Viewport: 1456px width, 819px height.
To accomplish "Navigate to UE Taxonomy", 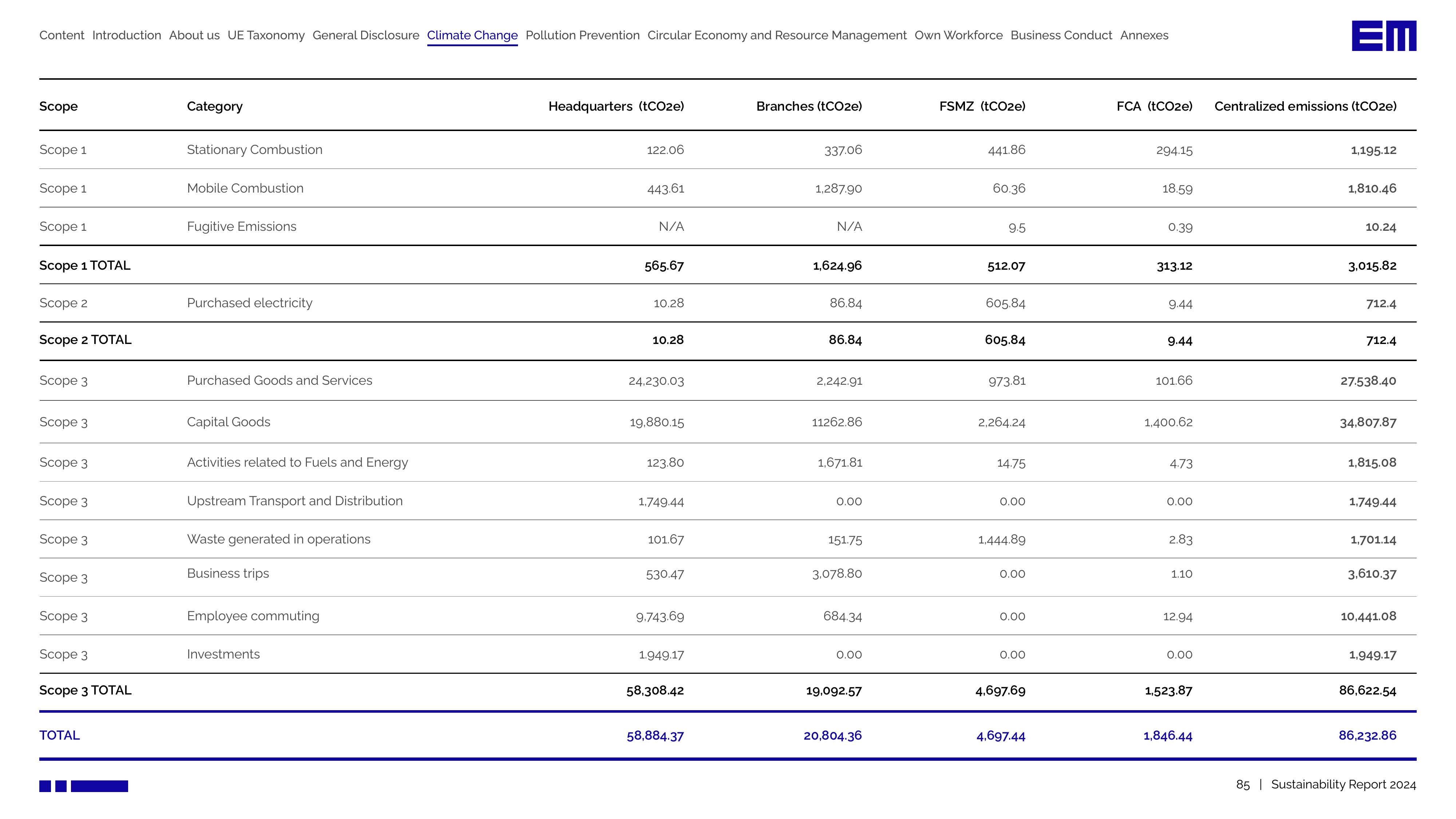I will pos(266,35).
